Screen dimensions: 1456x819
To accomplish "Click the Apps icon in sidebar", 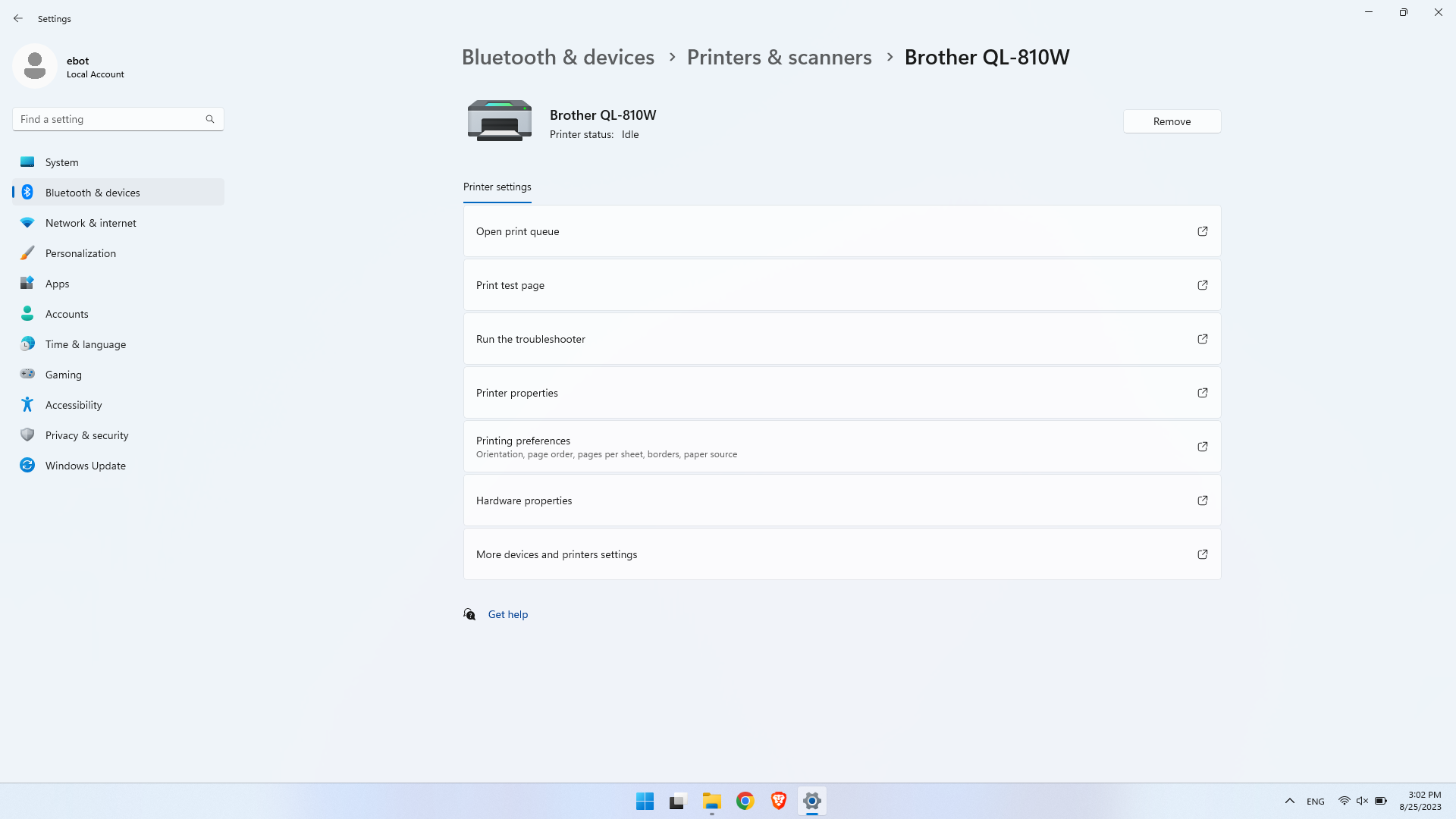I will [27, 283].
